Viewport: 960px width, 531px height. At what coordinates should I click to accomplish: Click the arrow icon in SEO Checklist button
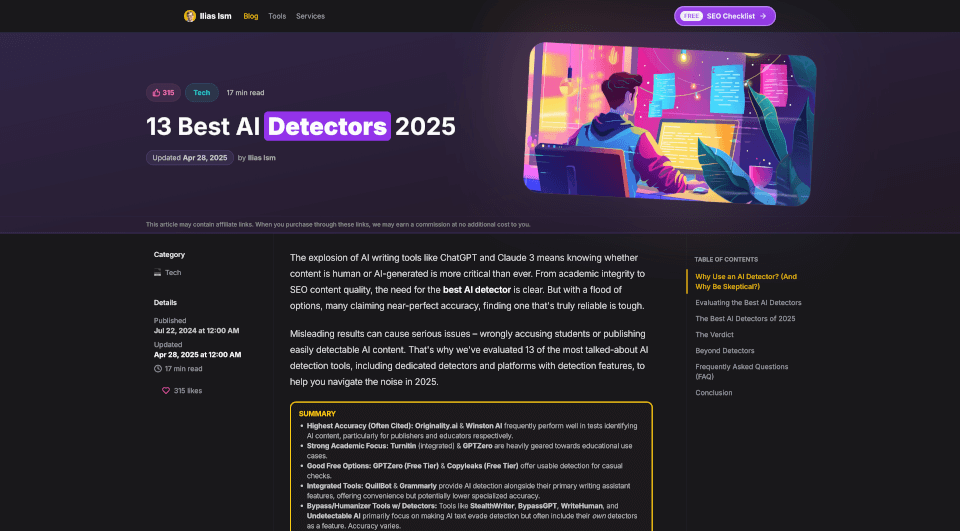763,17
